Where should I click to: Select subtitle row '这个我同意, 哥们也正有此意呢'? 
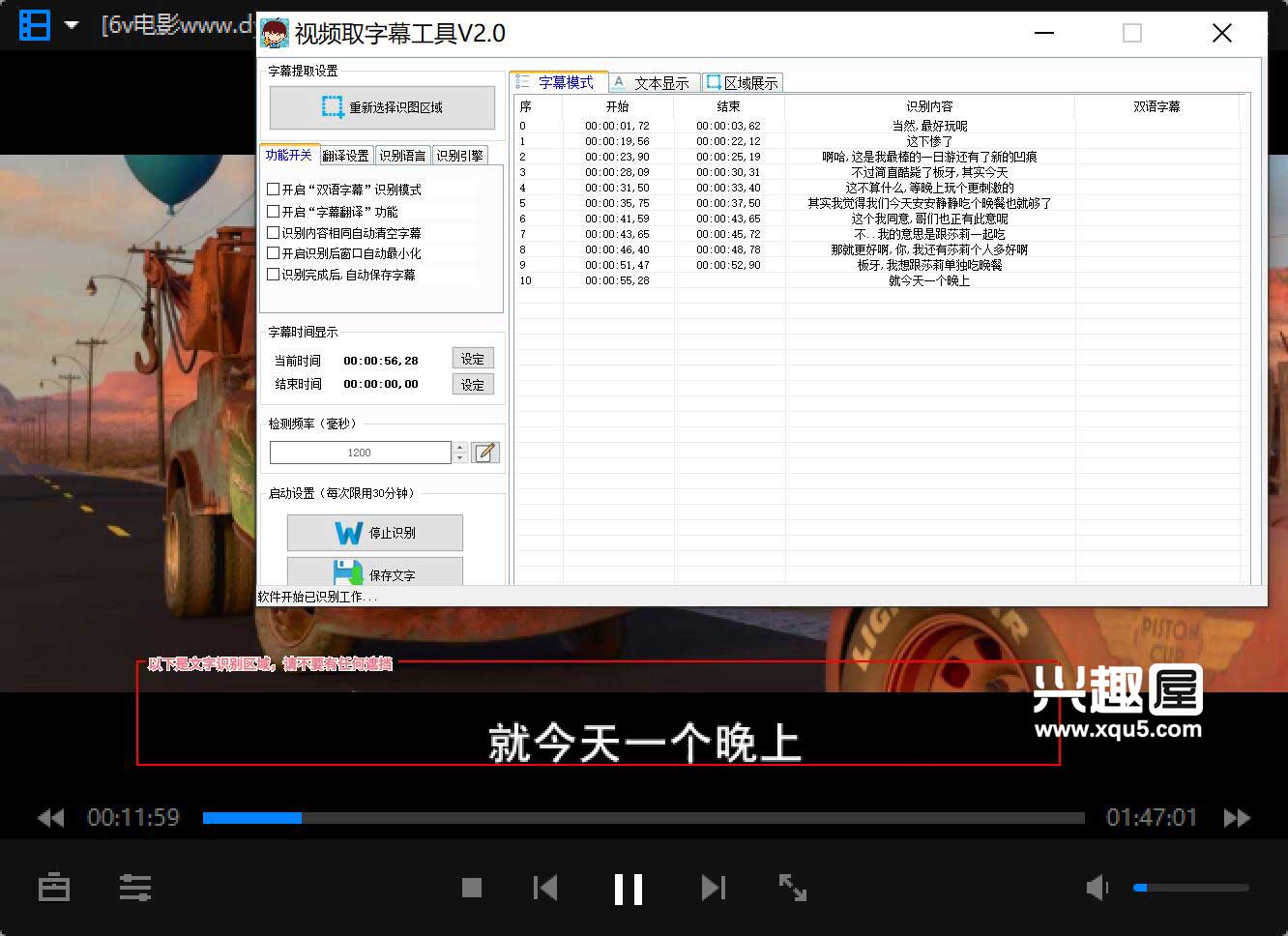pyautogui.click(x=877, y=219)
